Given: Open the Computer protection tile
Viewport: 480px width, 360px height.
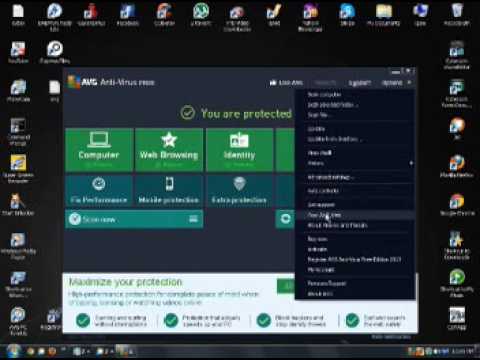Looking at the screenshot, I should click(99, 150).
